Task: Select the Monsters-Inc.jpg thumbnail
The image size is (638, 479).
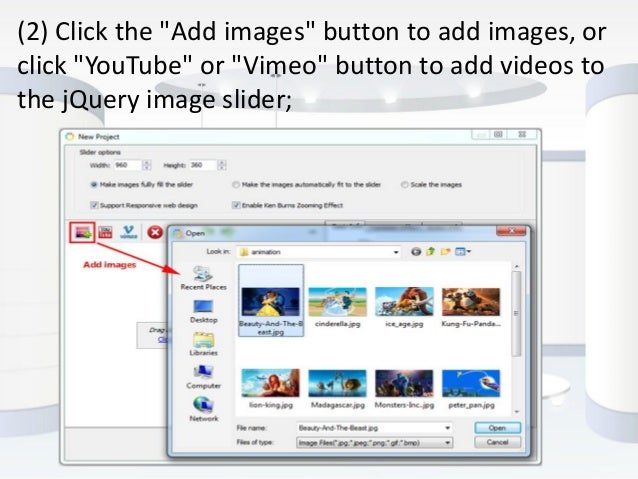Action: click(404, 383)
